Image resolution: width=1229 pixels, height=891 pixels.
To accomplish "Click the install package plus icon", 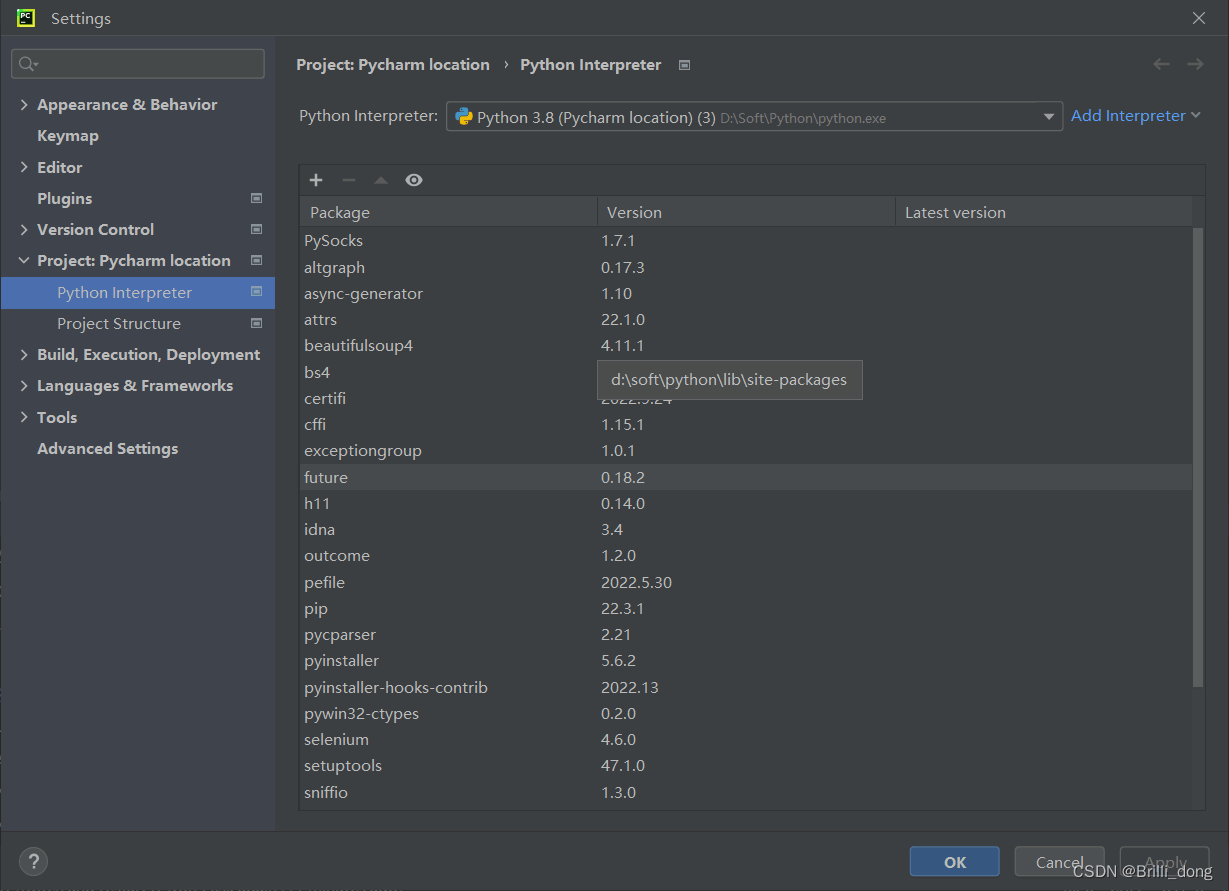I will [x=316, y=180].
